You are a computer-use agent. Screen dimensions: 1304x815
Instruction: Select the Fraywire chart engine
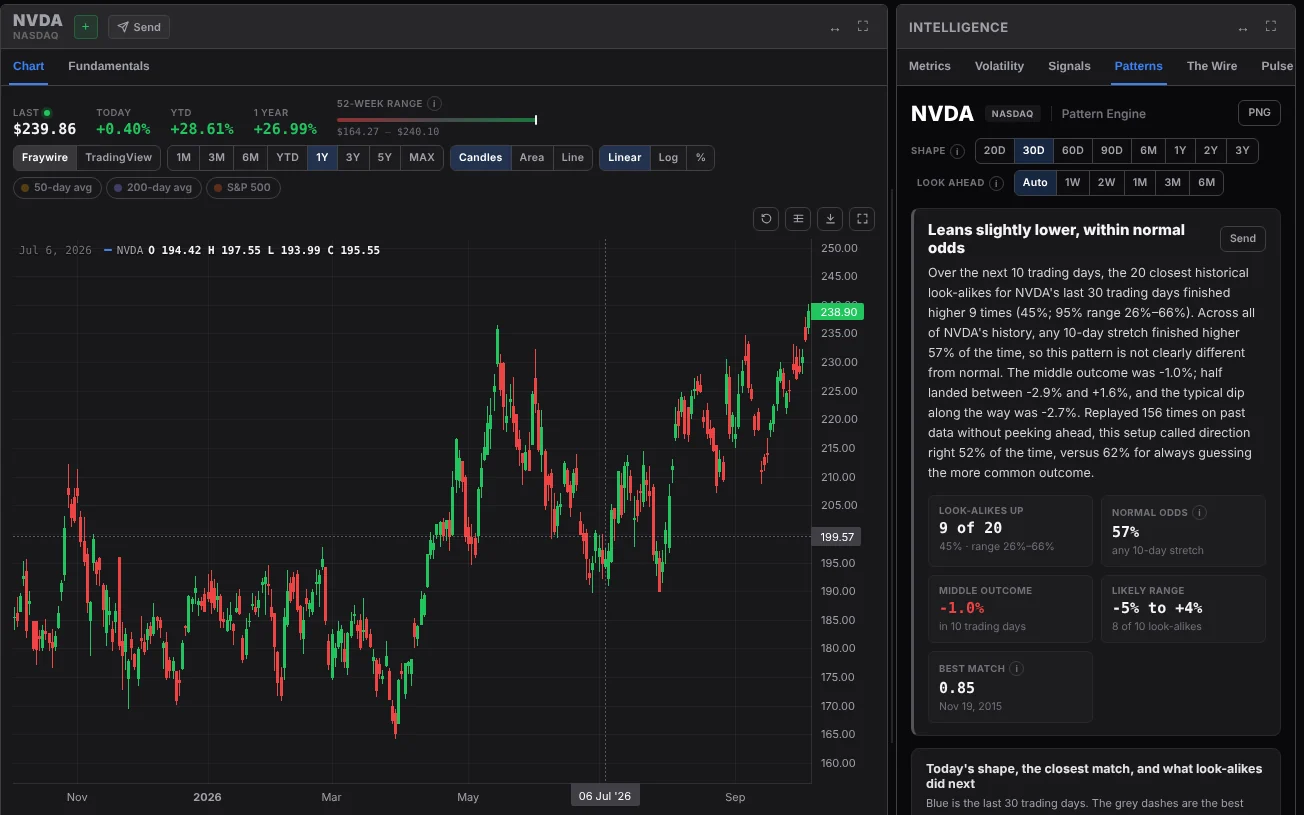(x=45, y=158)
